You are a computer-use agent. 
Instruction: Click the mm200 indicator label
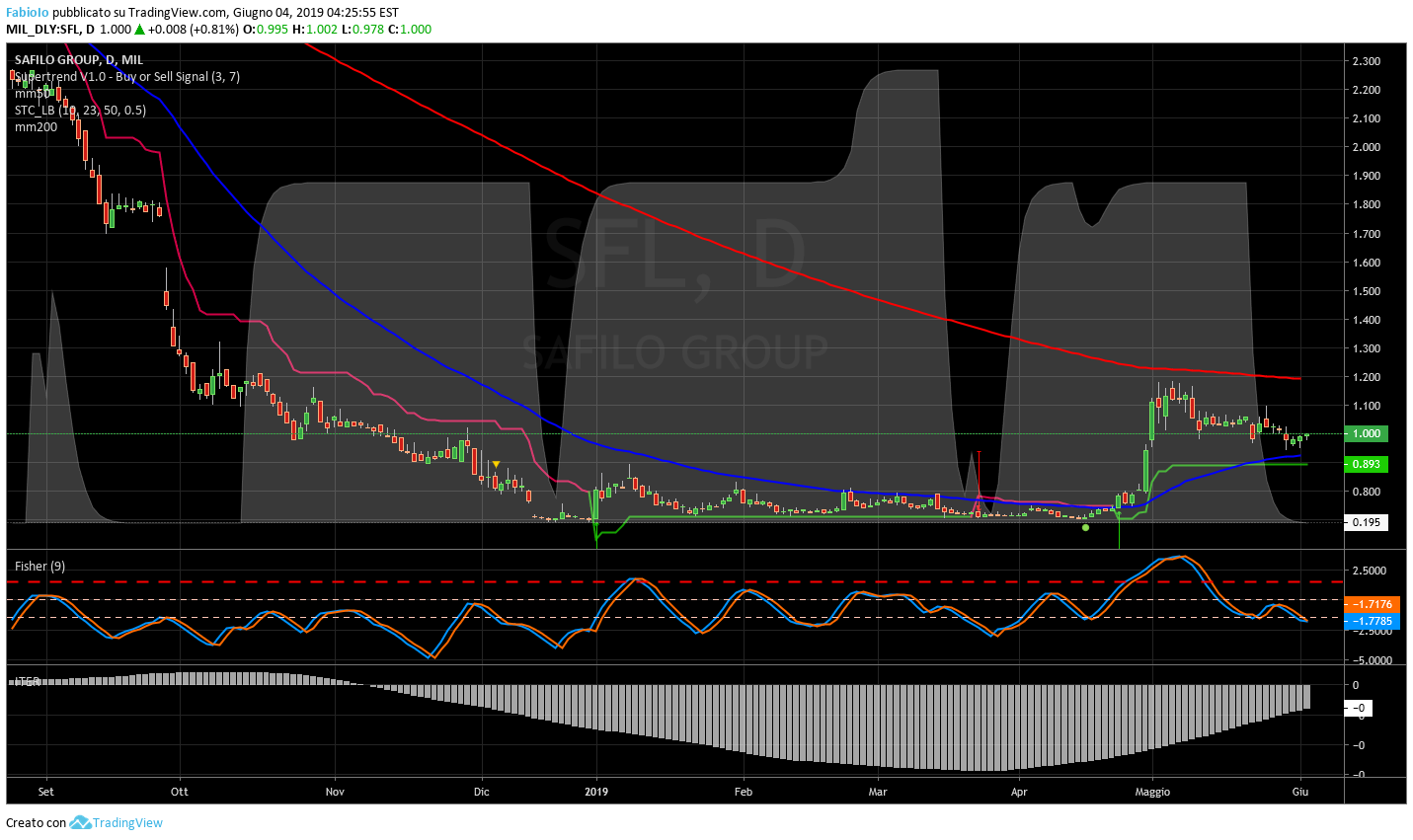click(36, 126)
